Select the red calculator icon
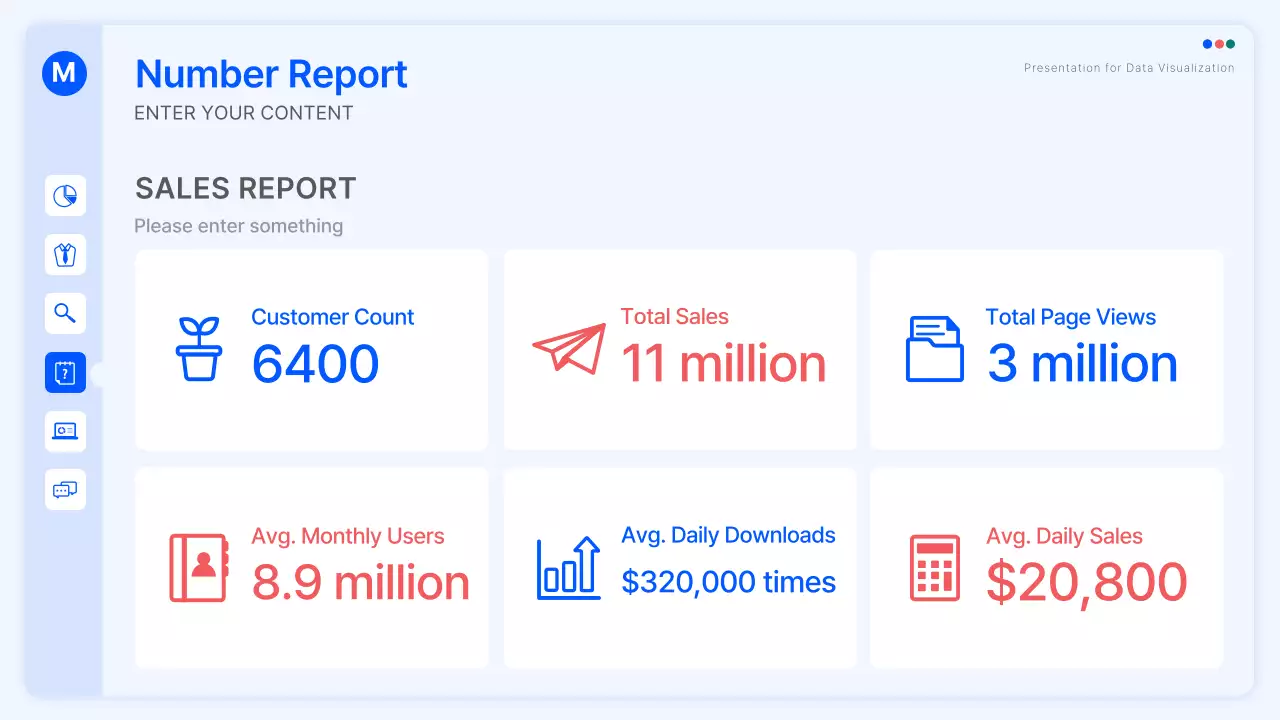Screen dimensions: 1280x720 pyautogui.click(x=935, y=568)
